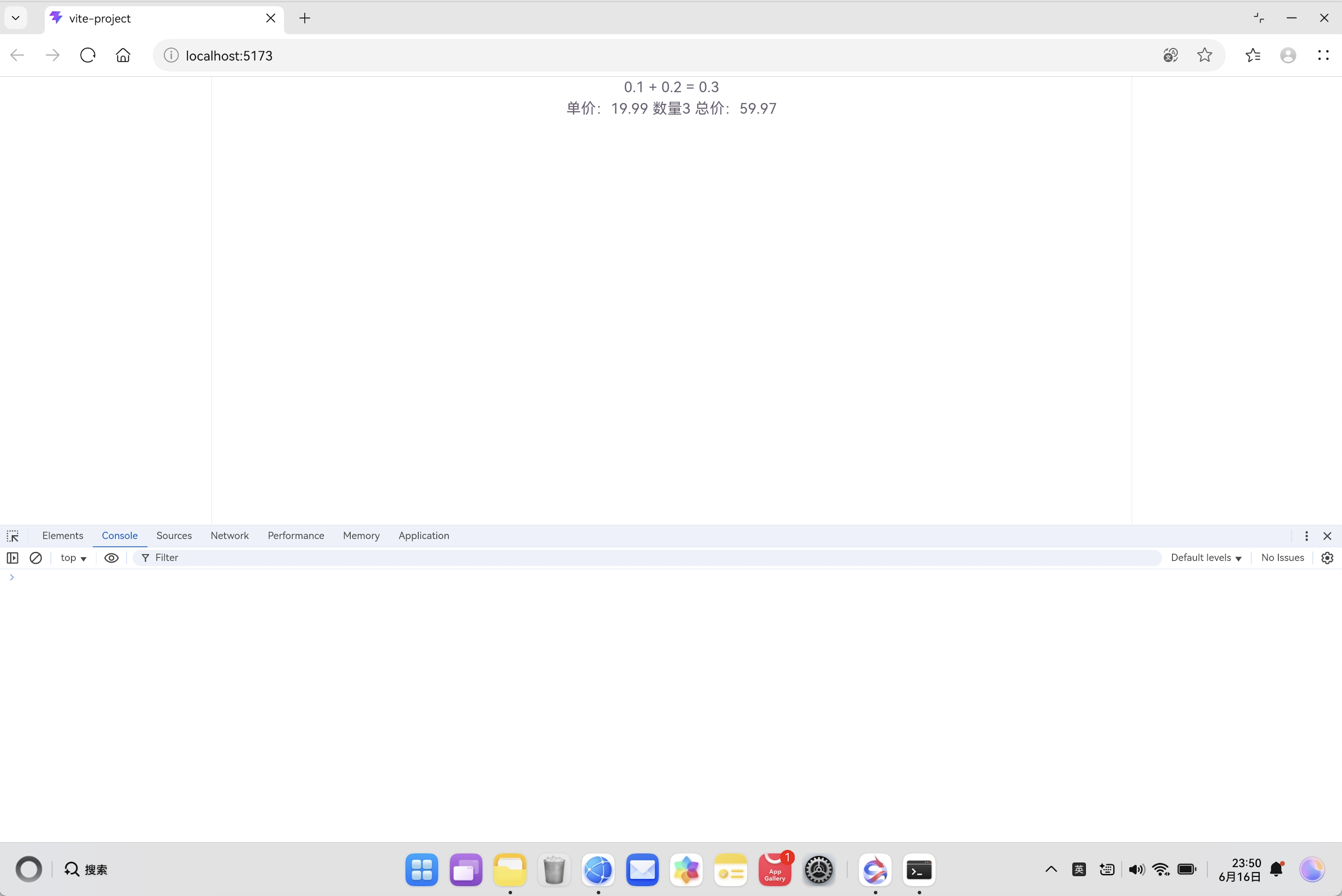Go forward to the next page

point(53,56)
